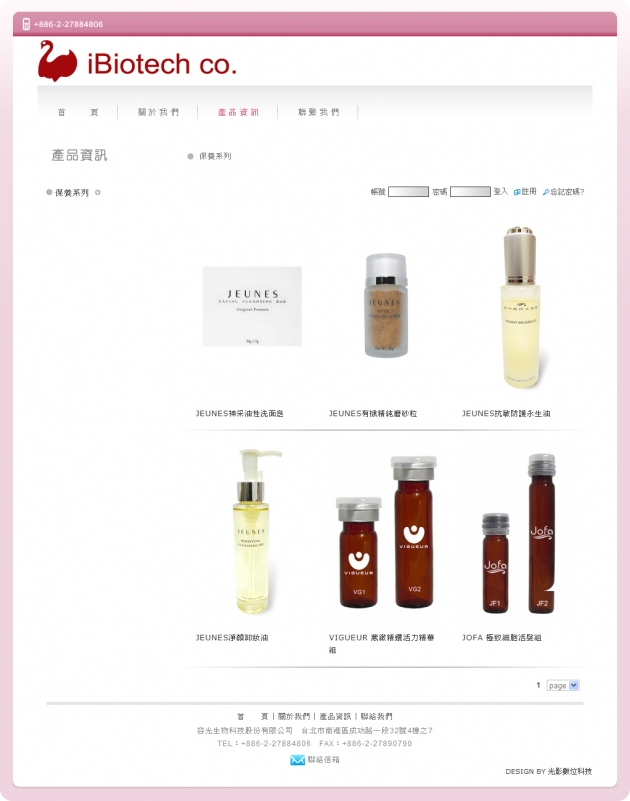The image size is (630, 801).
Task: Click the gray bullet before breadcrumb 保養系列
Action: click(x=191, y=156)
